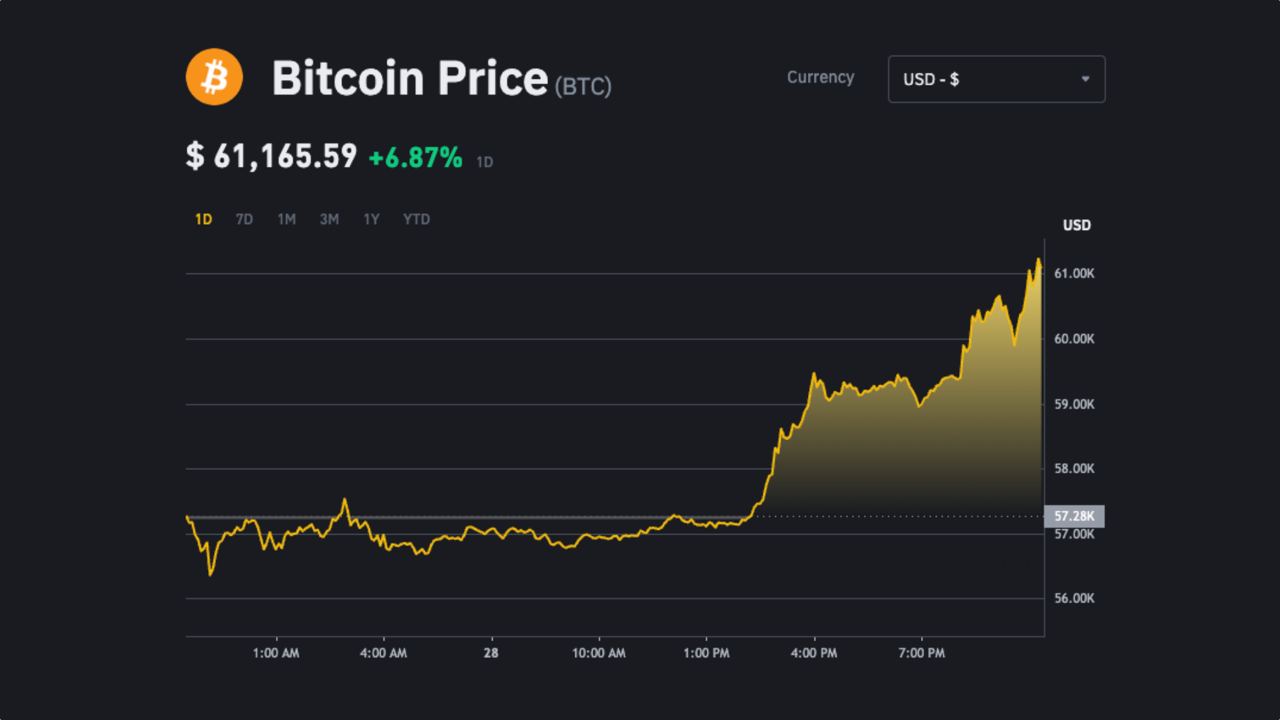Switch to the 7D time range
Image resolution: width=1280 pixels, height=720 pixels.
(244, 219)
